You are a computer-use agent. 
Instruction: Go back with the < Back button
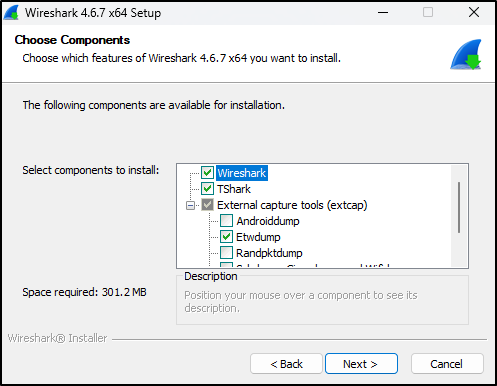pyautogui.click(x=286, y=364)
